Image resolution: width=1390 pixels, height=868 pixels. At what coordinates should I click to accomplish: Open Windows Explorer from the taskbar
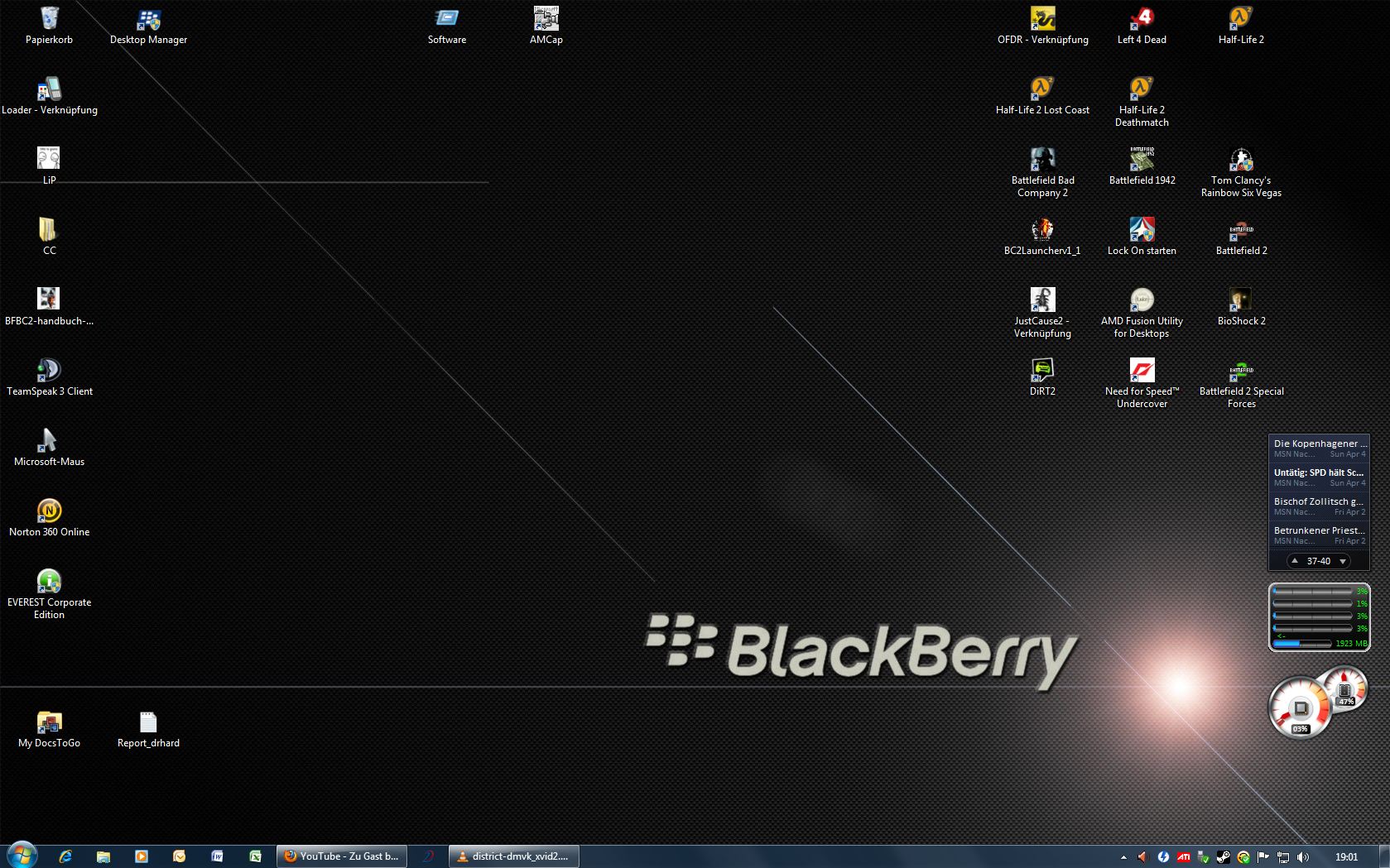tap(103, 856)
